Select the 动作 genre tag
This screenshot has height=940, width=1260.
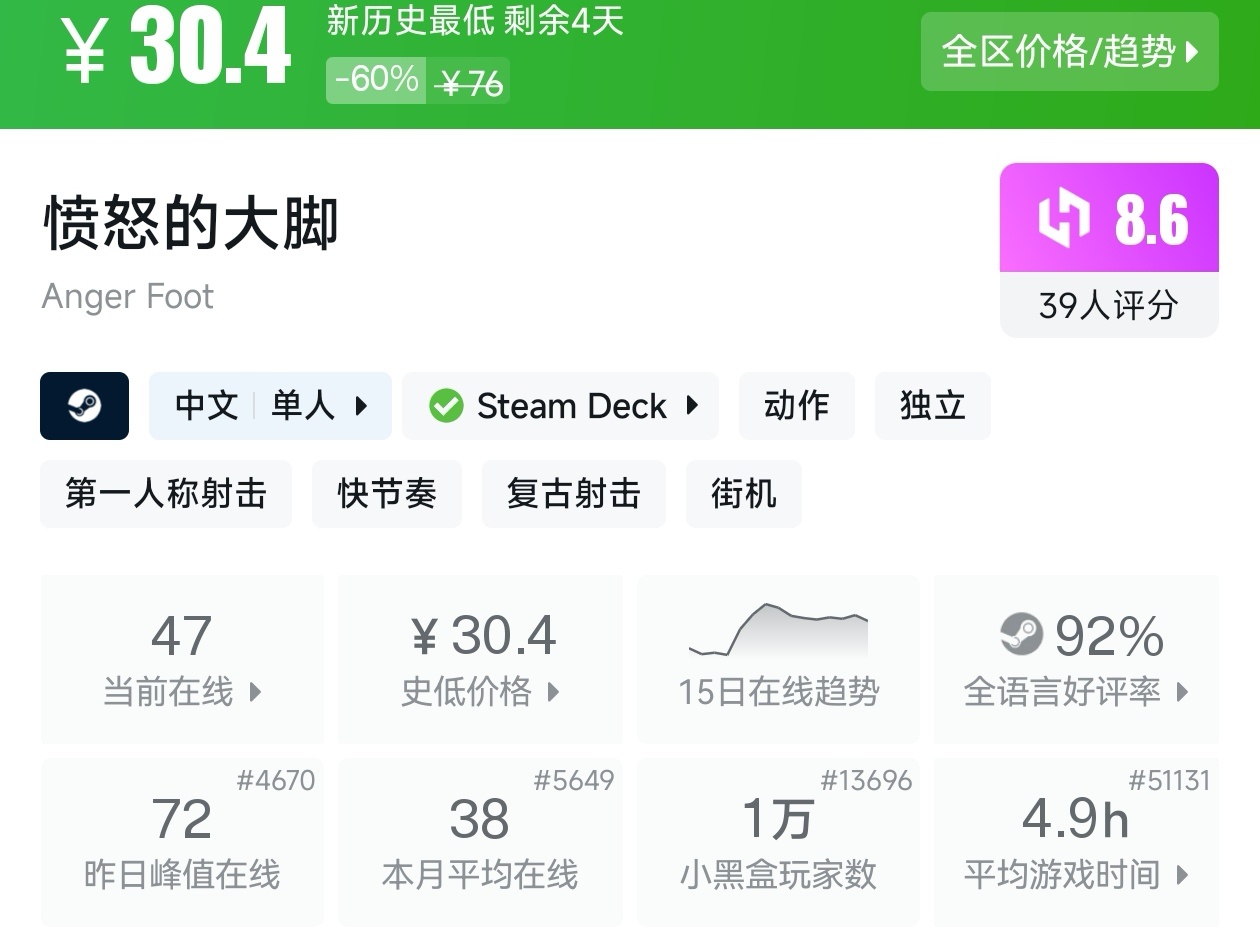[x=796, y=406]
